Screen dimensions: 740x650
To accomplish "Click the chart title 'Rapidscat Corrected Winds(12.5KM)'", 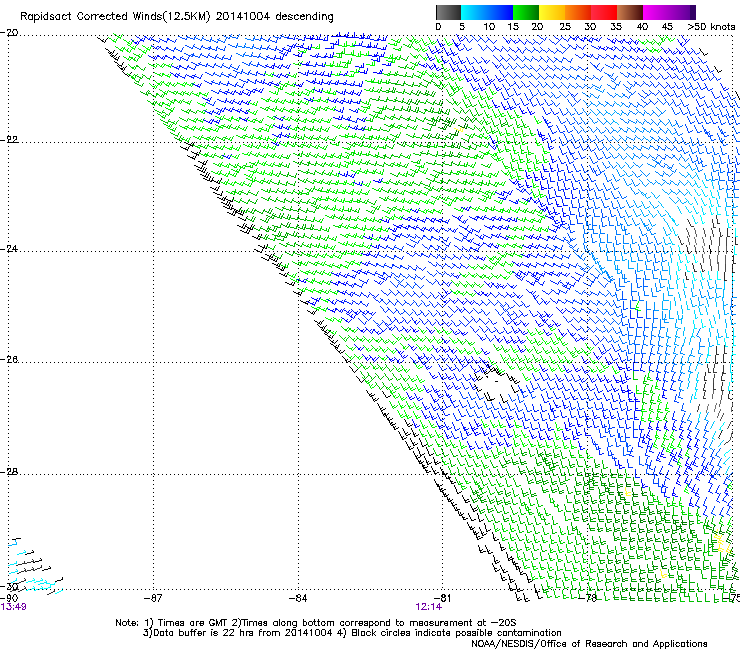I will point(115,17).
